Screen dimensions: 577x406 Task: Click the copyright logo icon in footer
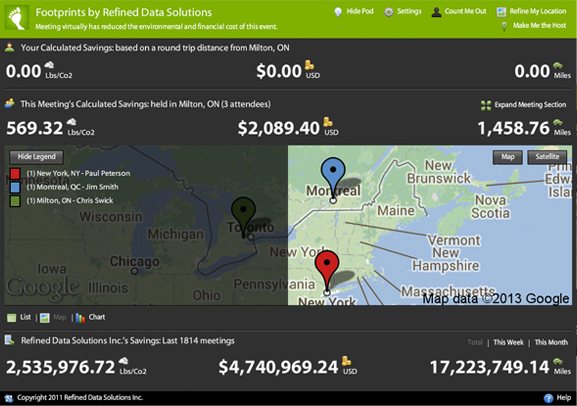(x=8, y=398)
